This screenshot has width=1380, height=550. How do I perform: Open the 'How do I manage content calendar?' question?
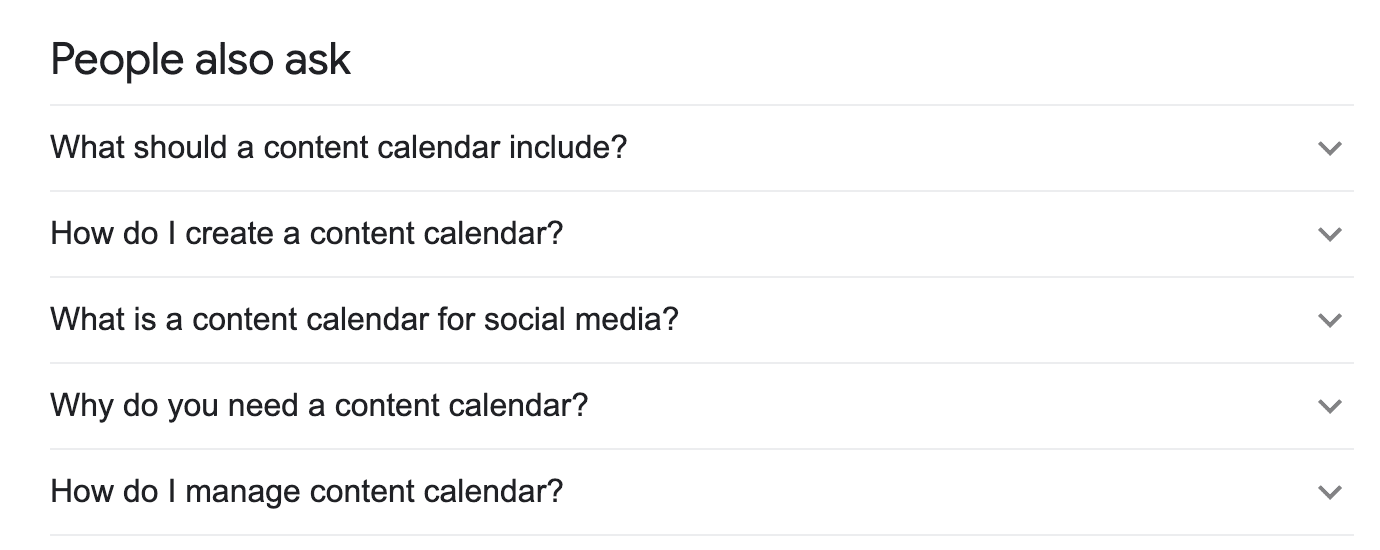tap(306, 492)
